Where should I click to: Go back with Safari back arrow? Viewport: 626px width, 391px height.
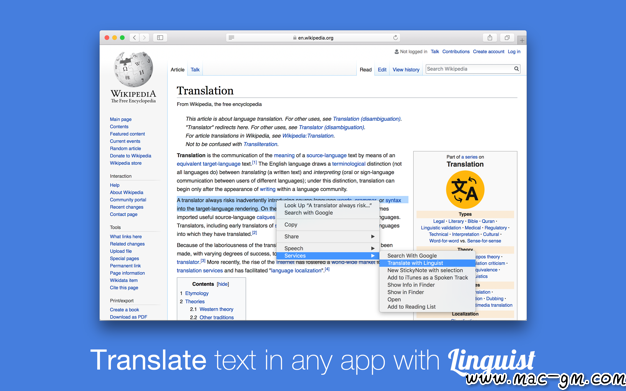pyautogui.click(x=135, y=38)
